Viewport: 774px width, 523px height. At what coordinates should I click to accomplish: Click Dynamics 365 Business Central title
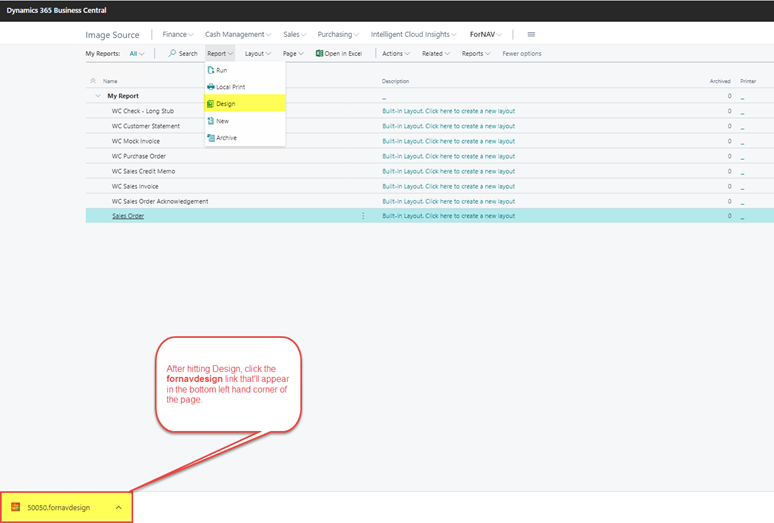click(56, 10)
